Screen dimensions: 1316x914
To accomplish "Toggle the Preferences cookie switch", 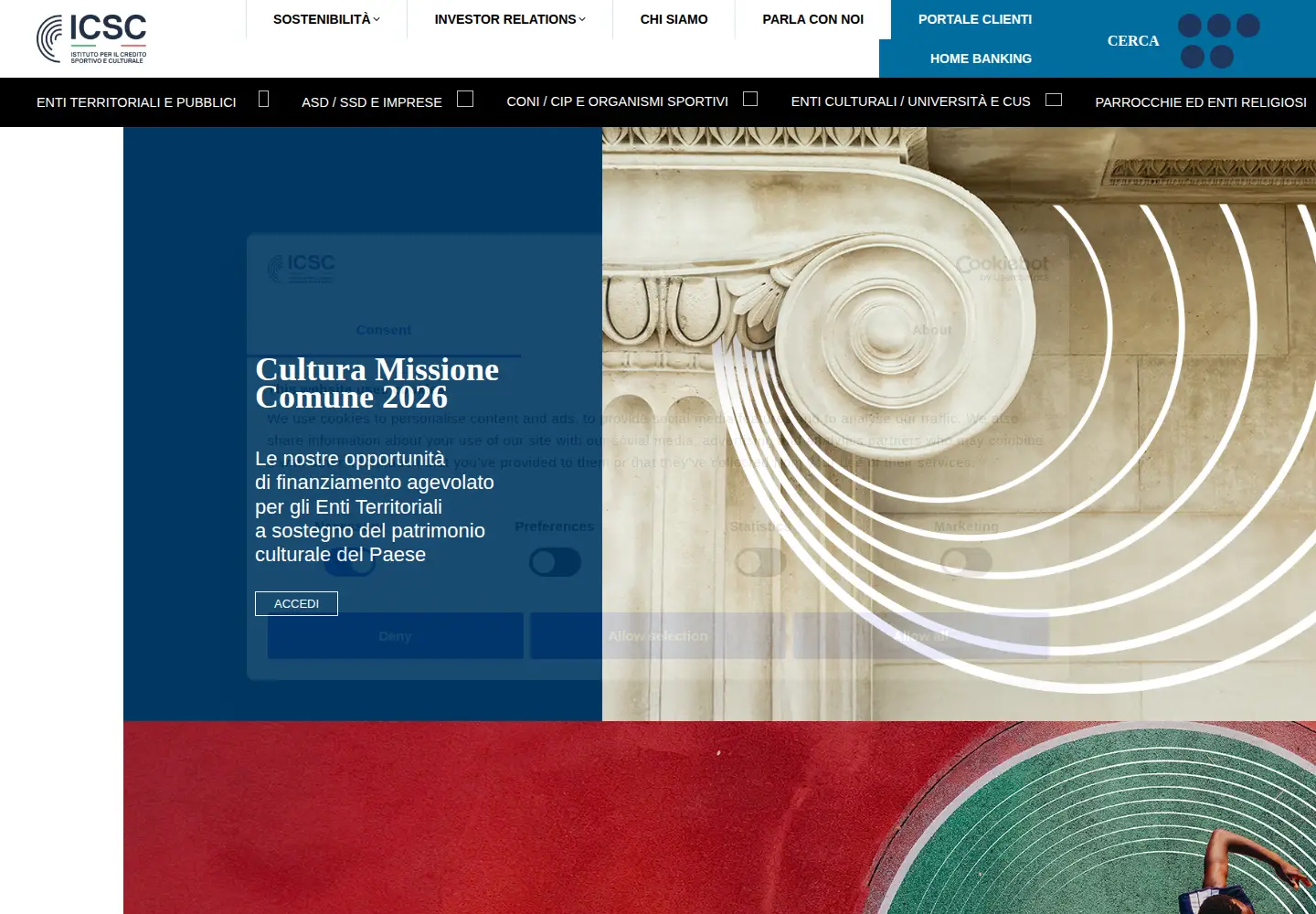I will point(555,562).
